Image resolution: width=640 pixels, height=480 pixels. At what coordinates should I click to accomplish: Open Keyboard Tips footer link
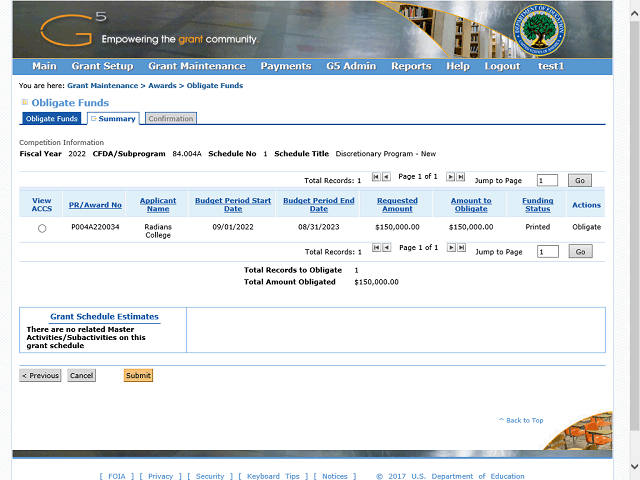[x=273, y=476]
